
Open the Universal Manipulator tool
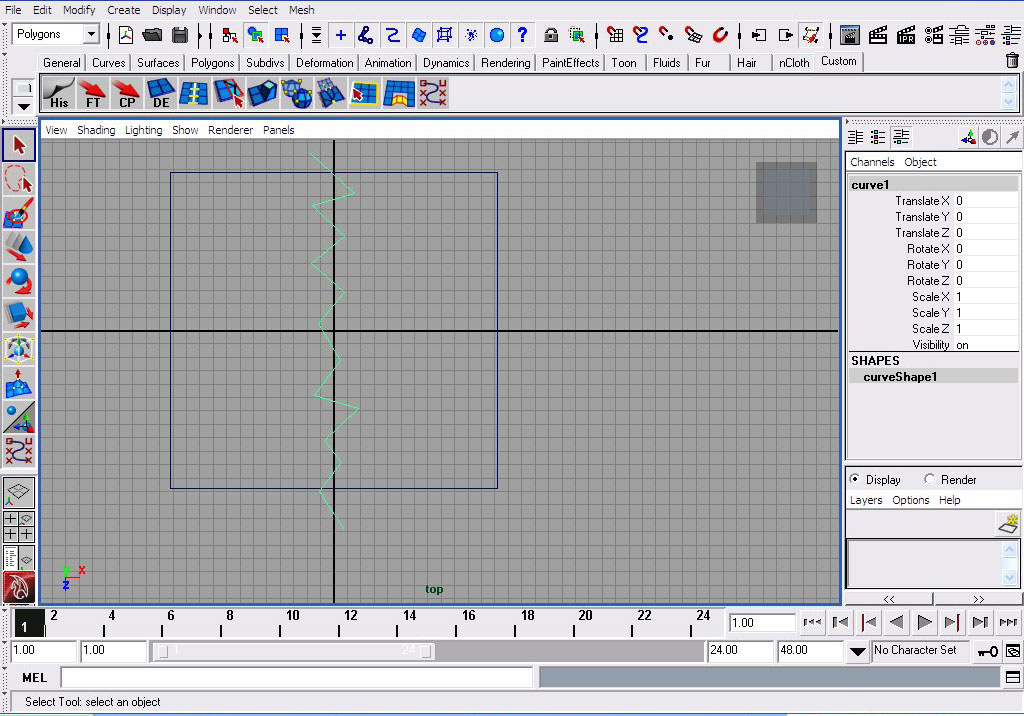tap(19, 349)
